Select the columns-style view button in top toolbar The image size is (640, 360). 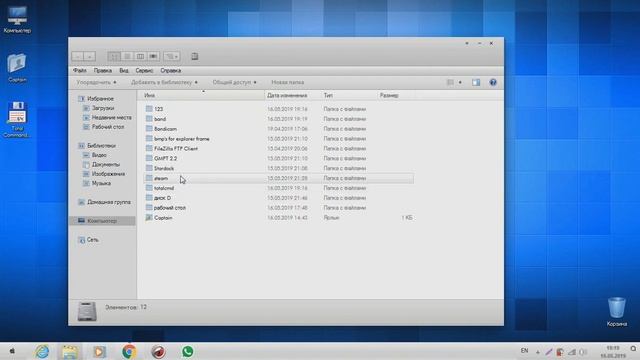[x=140, y=56]
